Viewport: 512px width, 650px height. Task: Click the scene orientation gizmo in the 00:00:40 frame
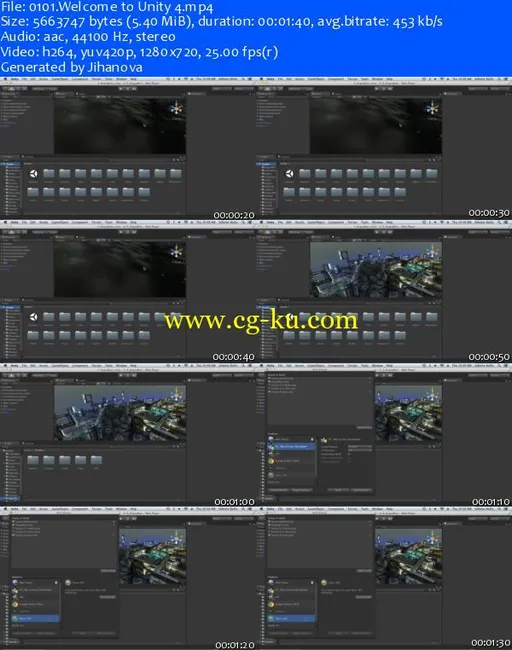(x=176, y=251)
